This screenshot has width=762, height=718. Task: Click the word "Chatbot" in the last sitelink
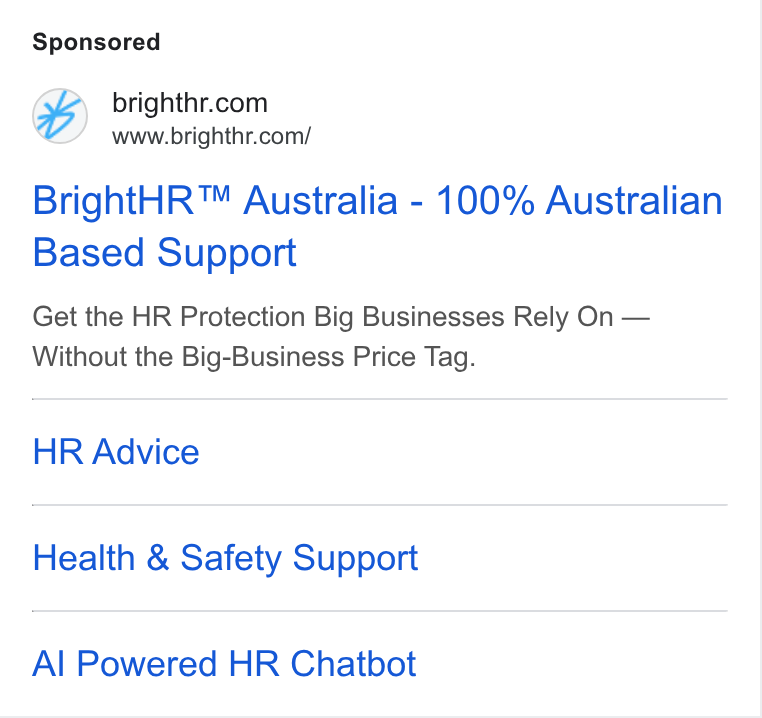click(x=353, y=664)
